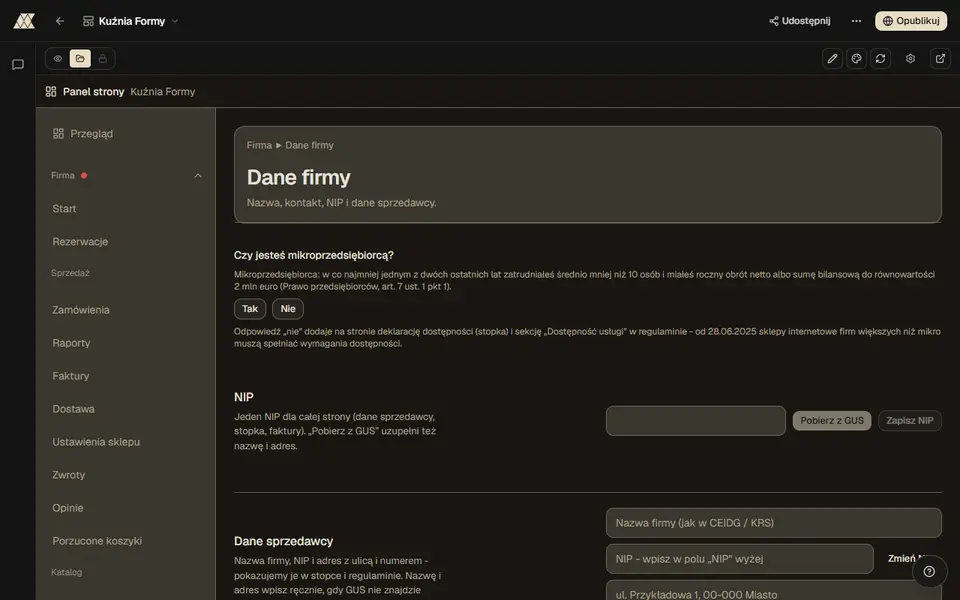
Task: Open Zamówienia in the sidebar
Action: [126, 310]
